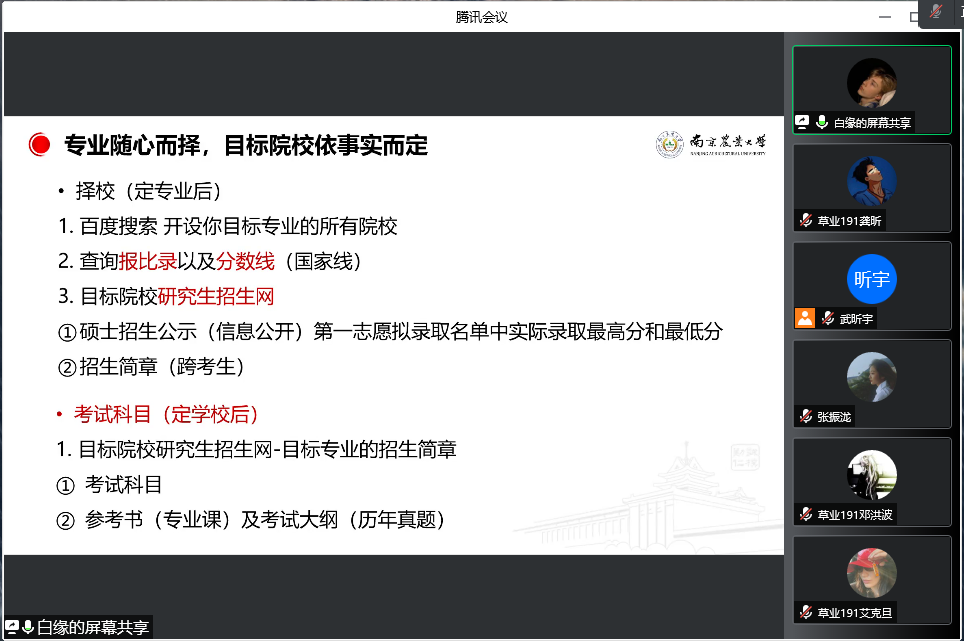Click the green mic icon in the top participant tile
Screen dimensions: 964x641
(x=822, y=122)
